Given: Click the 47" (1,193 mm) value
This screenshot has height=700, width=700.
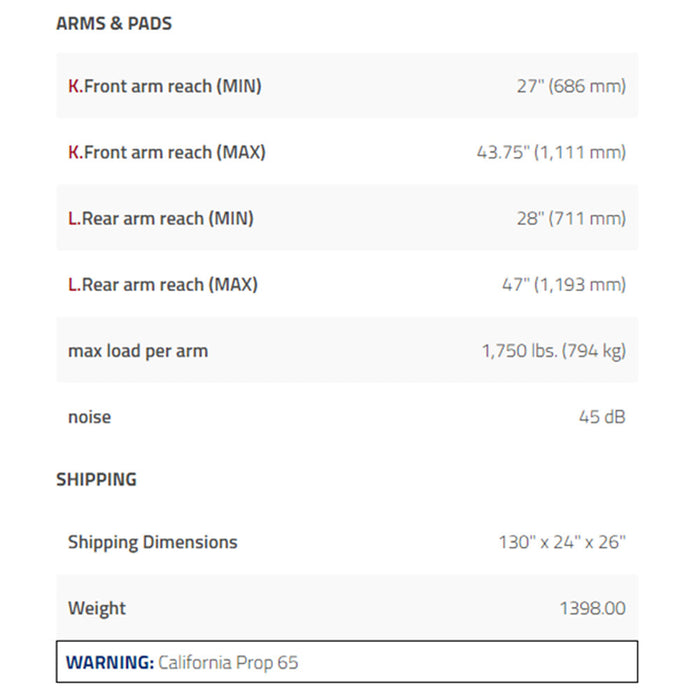Looking at the screenshot, I should click(564, 284).
